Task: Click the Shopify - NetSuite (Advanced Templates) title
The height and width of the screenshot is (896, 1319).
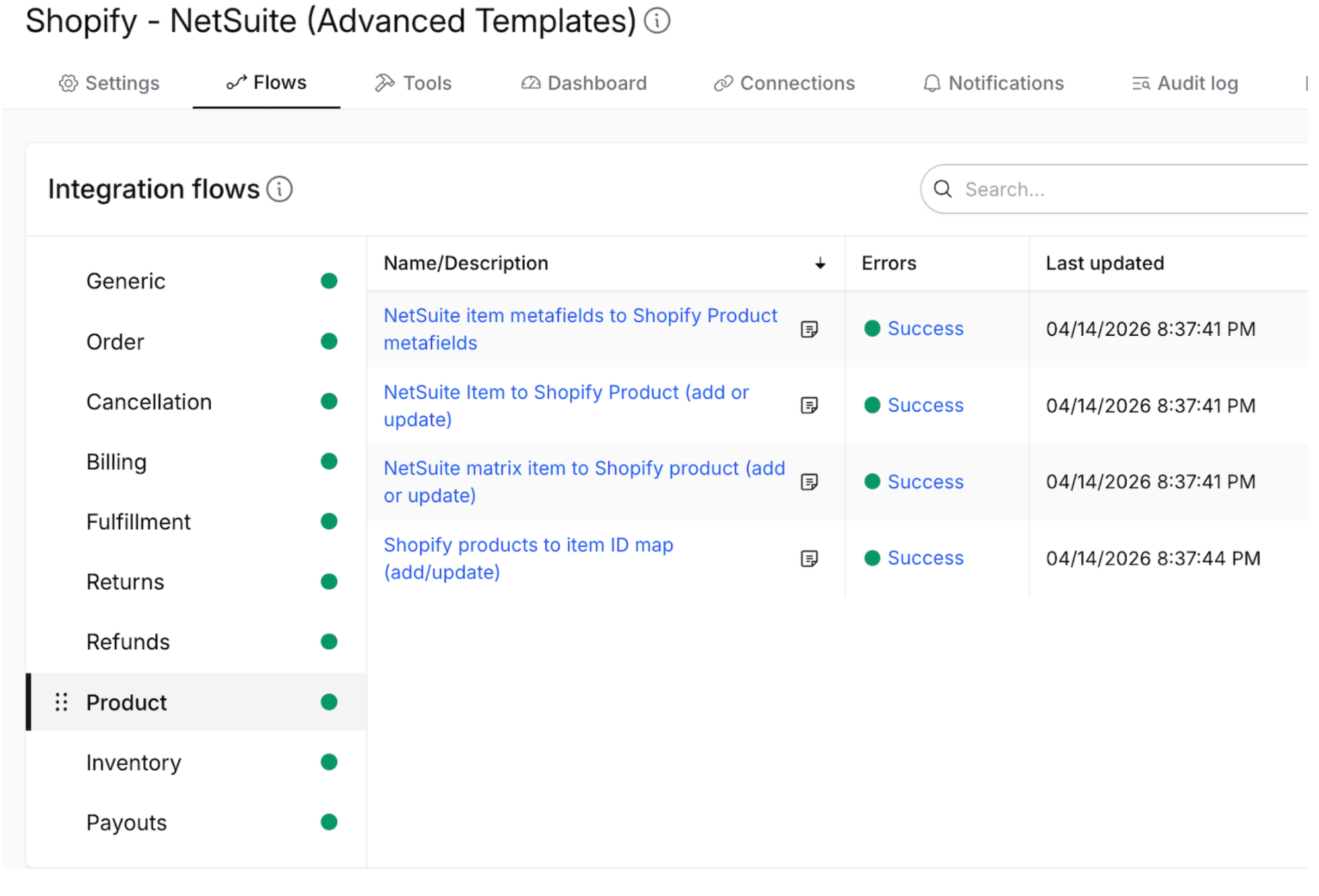Action: click(x=331, y=21)
